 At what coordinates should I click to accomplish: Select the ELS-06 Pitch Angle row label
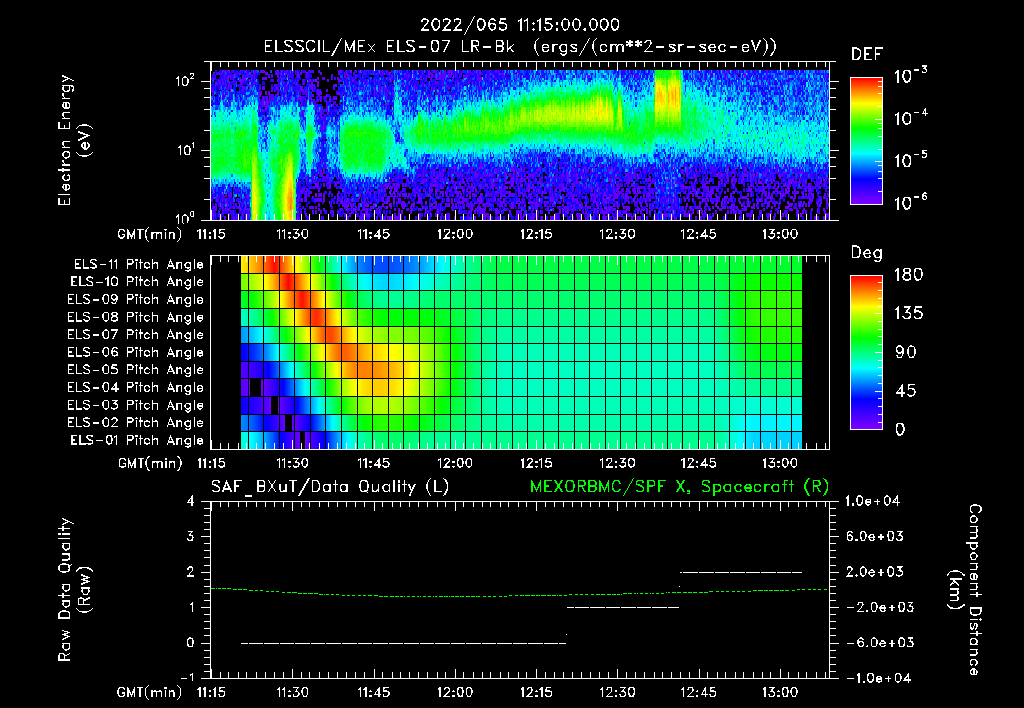tap(136, 353)
